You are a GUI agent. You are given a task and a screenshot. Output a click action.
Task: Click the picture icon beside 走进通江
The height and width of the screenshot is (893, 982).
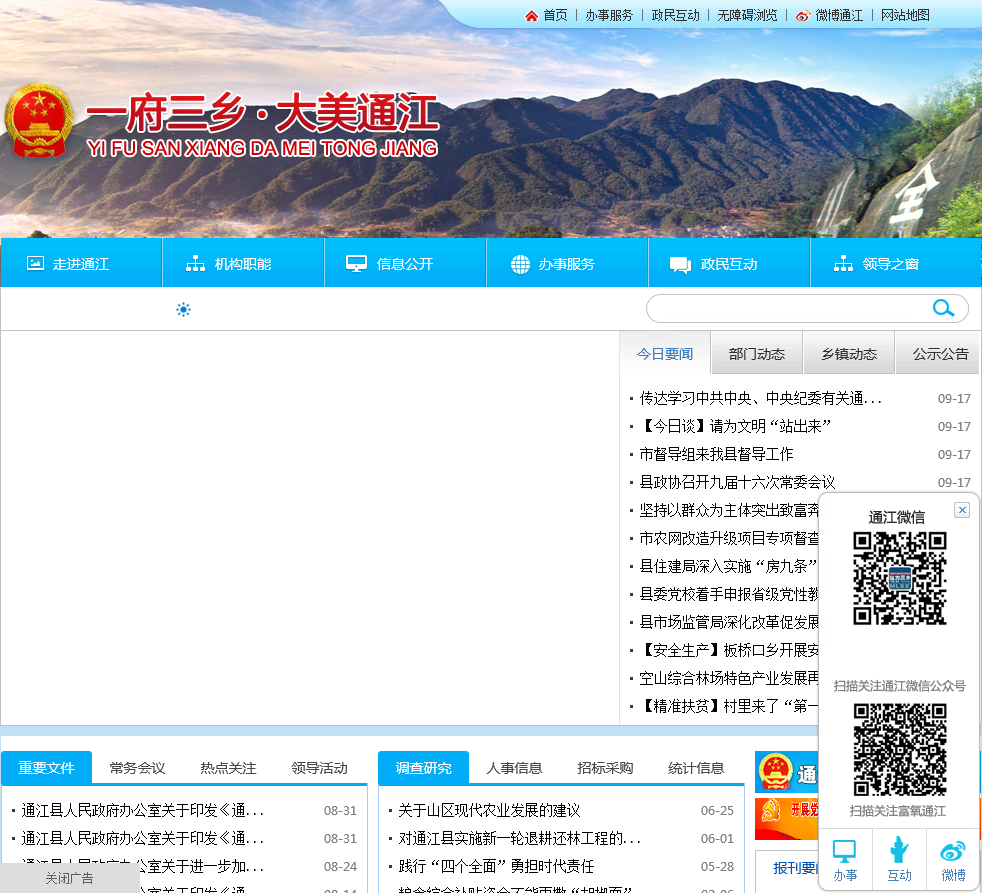(35, 263)
